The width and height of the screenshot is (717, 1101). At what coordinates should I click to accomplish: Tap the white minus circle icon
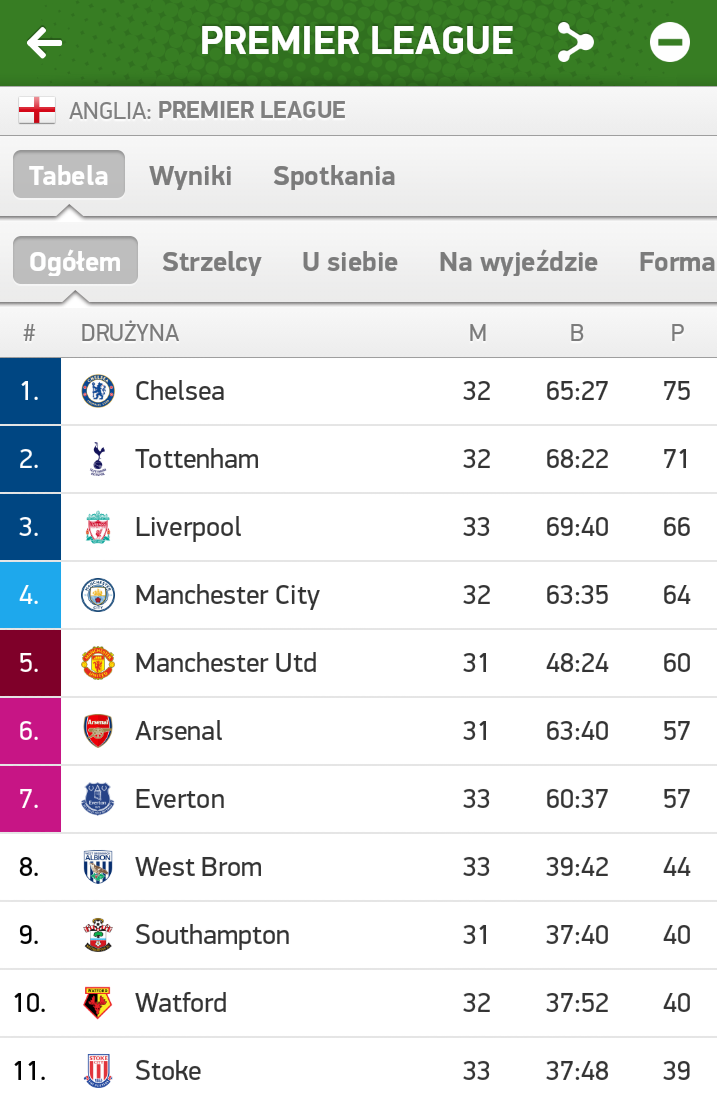669,42
